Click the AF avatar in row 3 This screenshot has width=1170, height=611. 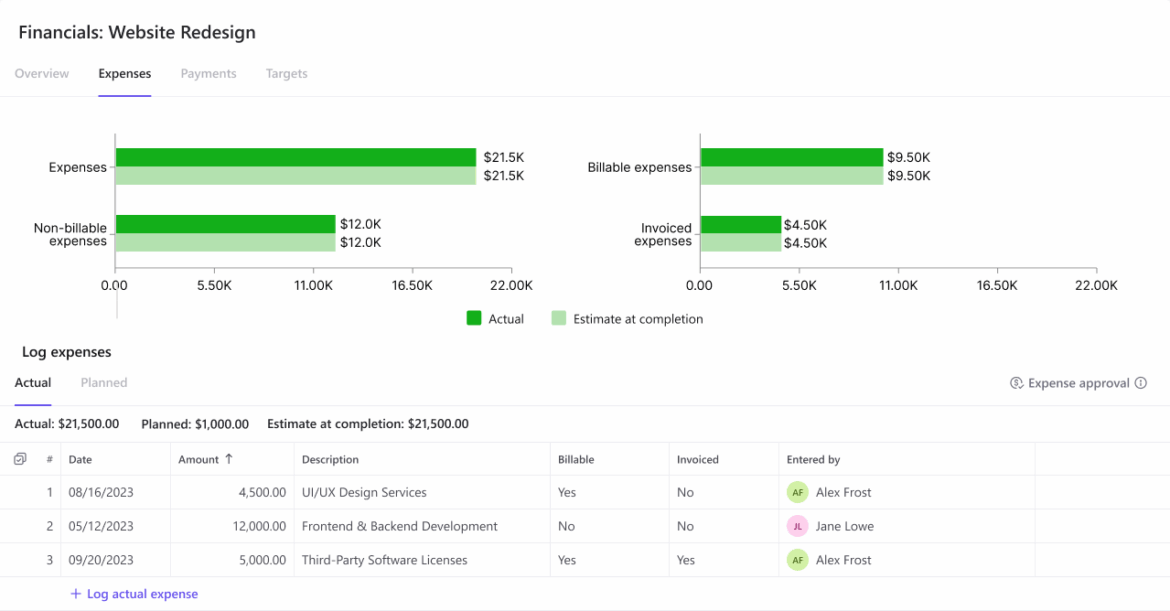(x=798, y=560)
